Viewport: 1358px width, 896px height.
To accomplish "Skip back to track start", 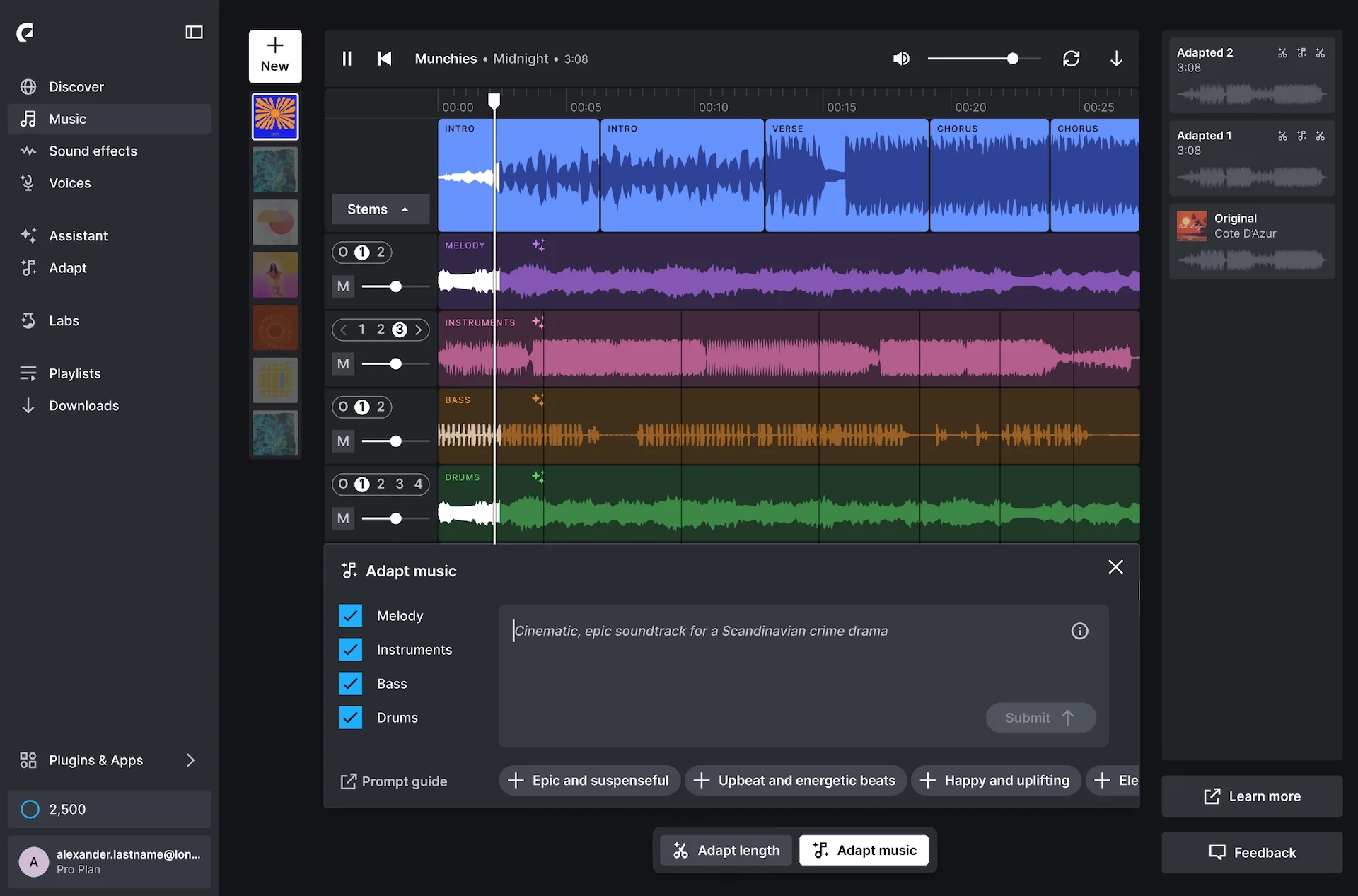I will pos(385,59).
